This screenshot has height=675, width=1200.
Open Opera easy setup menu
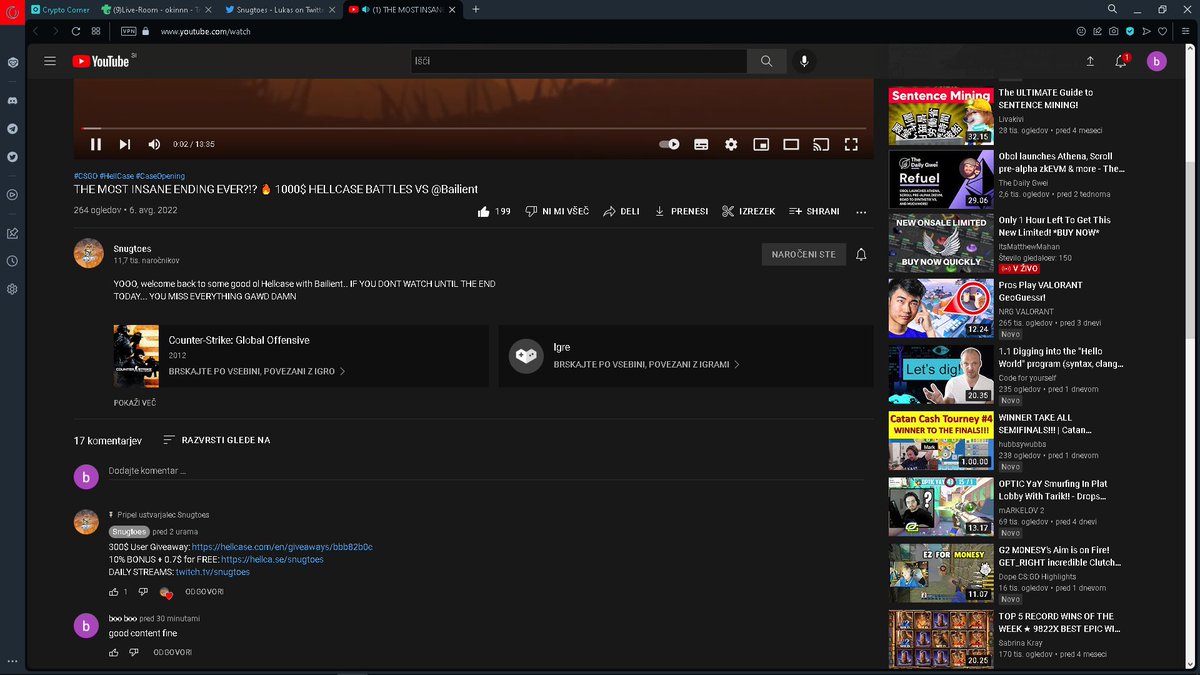click(1185, 31)
